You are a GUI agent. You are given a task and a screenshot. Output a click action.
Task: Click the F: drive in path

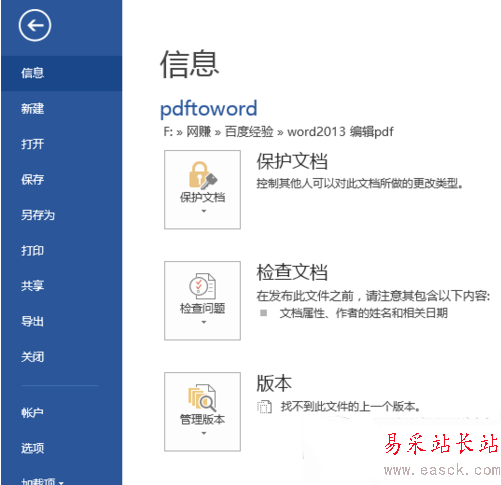click(x=168, y=132)
